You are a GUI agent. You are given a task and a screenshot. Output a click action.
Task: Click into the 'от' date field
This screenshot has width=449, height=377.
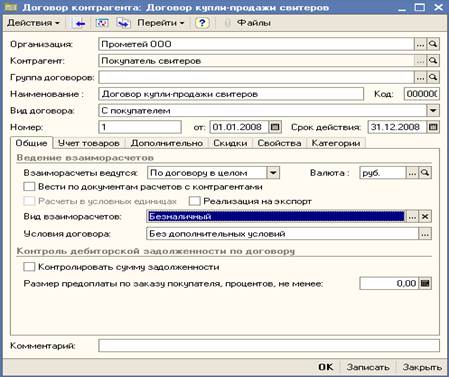tap(239, 127)
